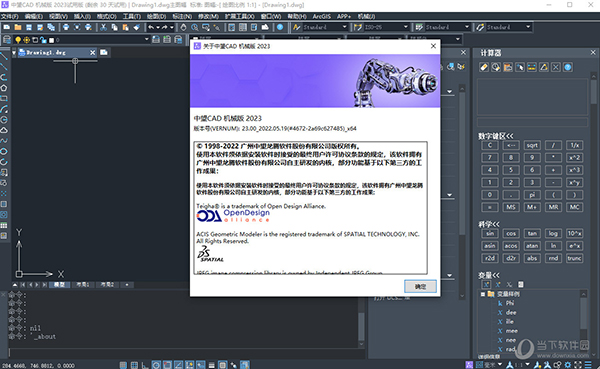This screenshot has width=600, height=369.
Task: Toggle the layer freeze sun icon
Action: click(26, 40)
